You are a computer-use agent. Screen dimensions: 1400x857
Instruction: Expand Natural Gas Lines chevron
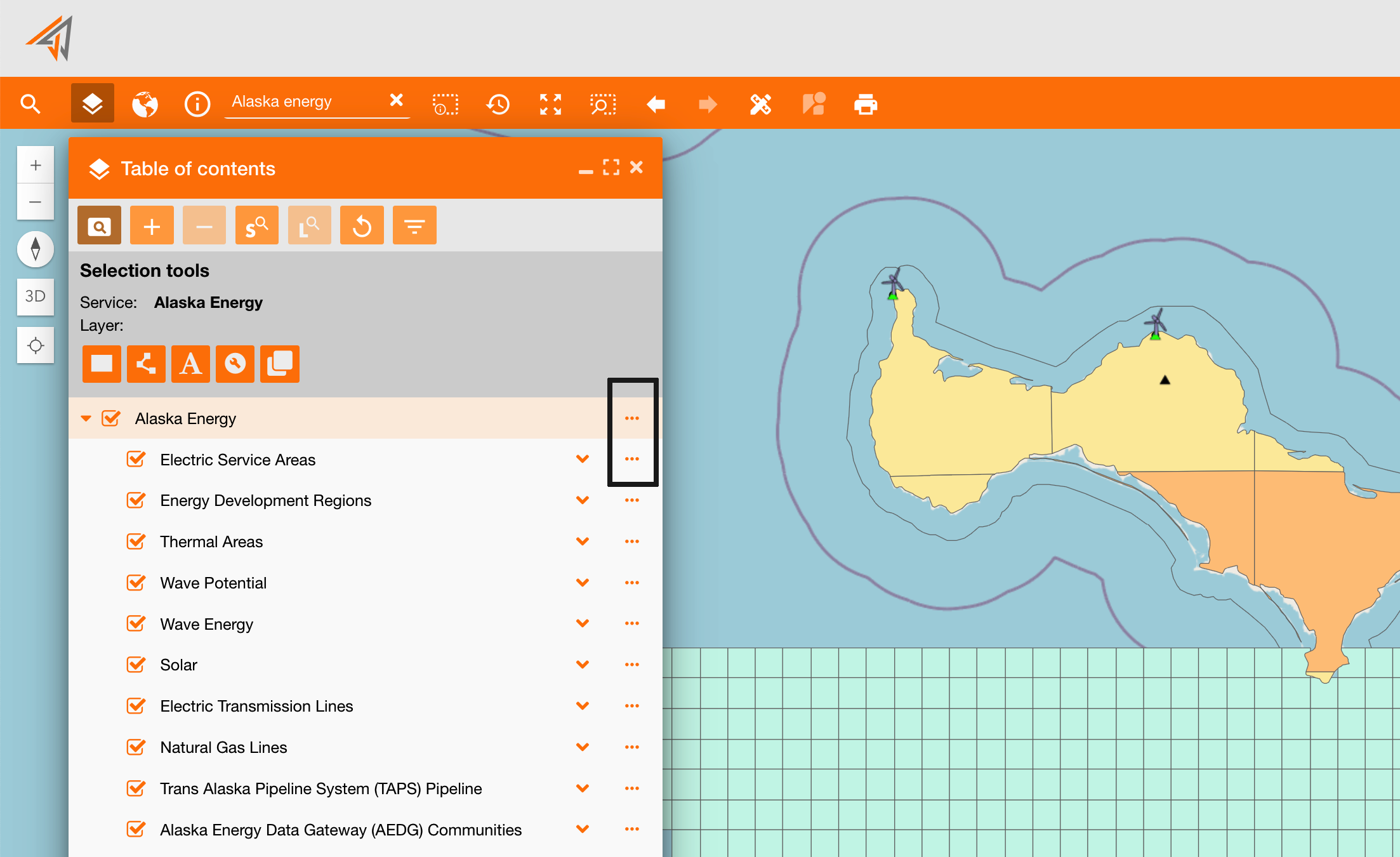(x=583, y=747)
